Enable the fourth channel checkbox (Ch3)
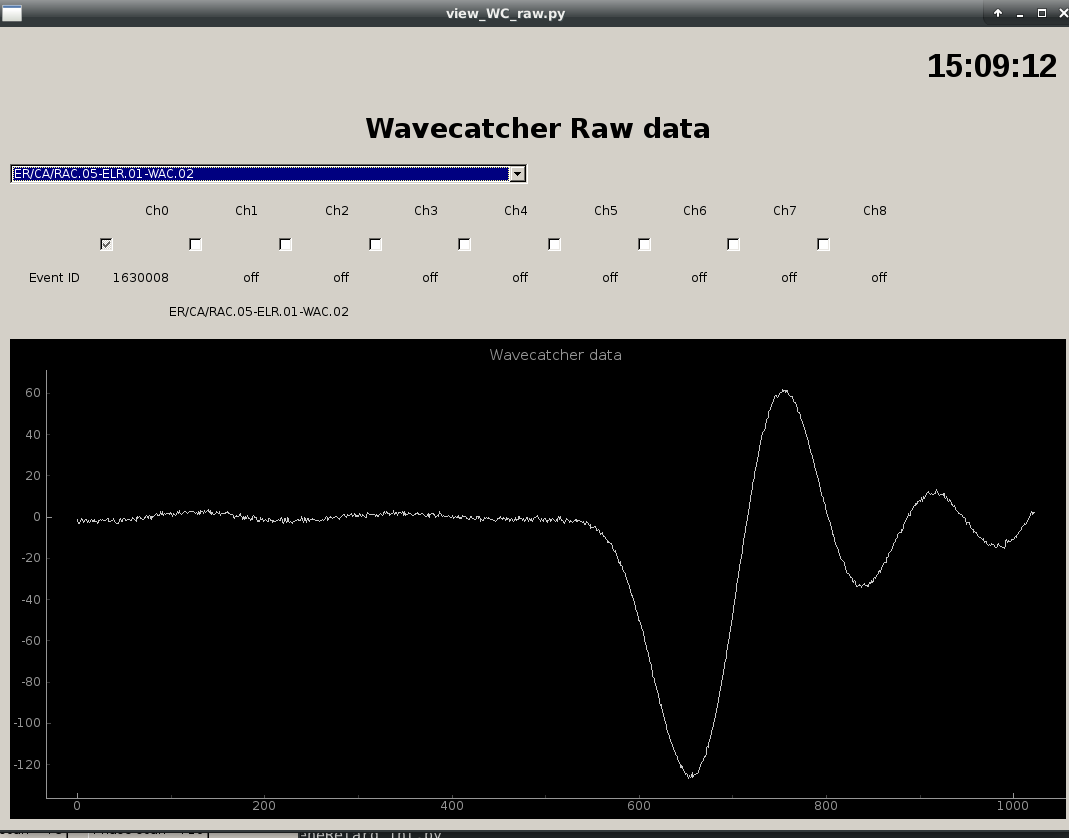Image resolution: width=1069 pixels, height=838 pixels. pos(375,244)
